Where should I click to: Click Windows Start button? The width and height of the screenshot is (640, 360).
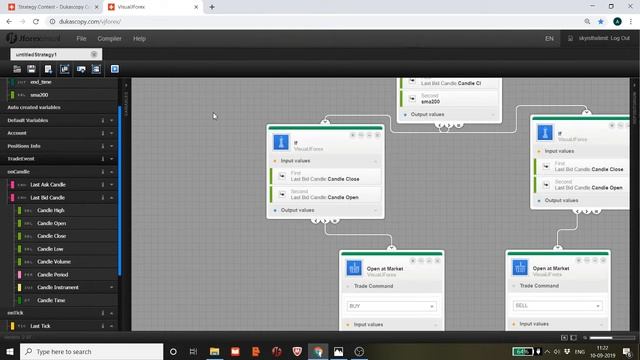click(x=9, y=351)
